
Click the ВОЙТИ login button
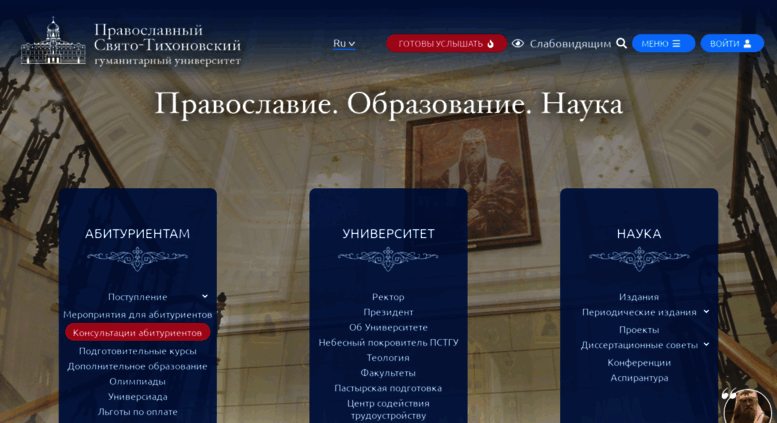pyautogui.click(x=732, y=44)
